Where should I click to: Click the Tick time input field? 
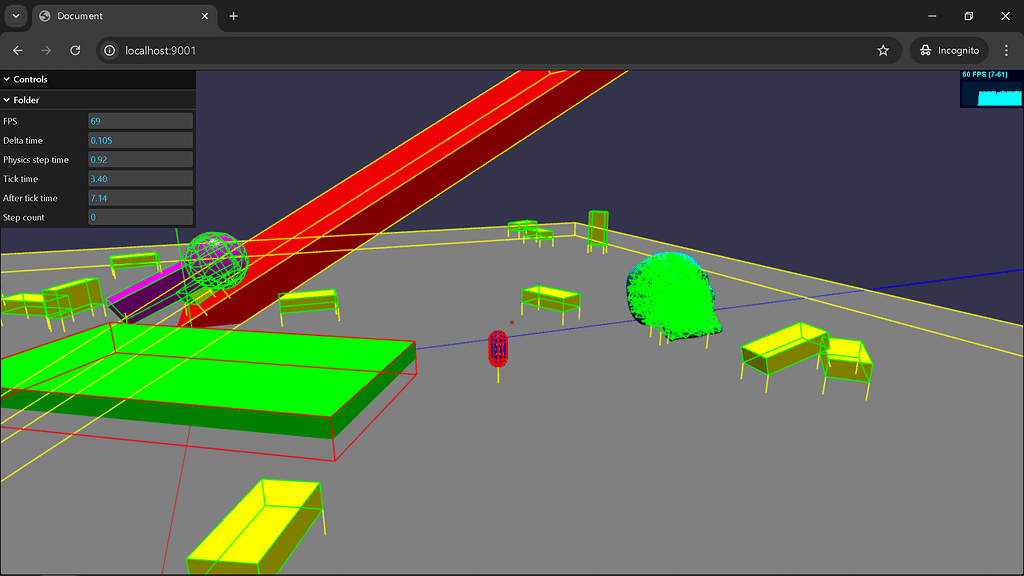point(140,178)
